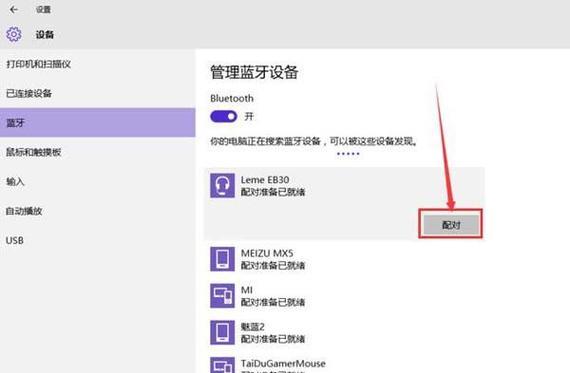Click the MEIZU MX5 phone icon
This screenshot has height=373, width=570.
pos(222,259)
